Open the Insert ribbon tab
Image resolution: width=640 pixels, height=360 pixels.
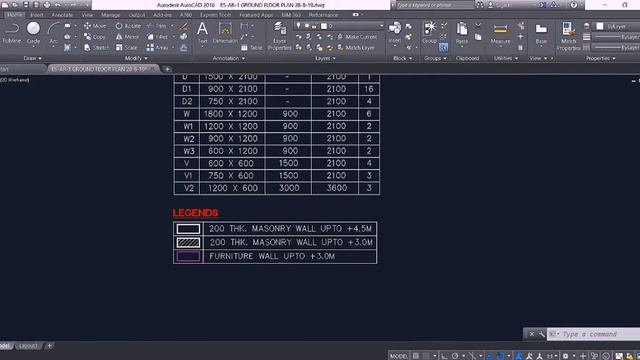pos(37,15)
